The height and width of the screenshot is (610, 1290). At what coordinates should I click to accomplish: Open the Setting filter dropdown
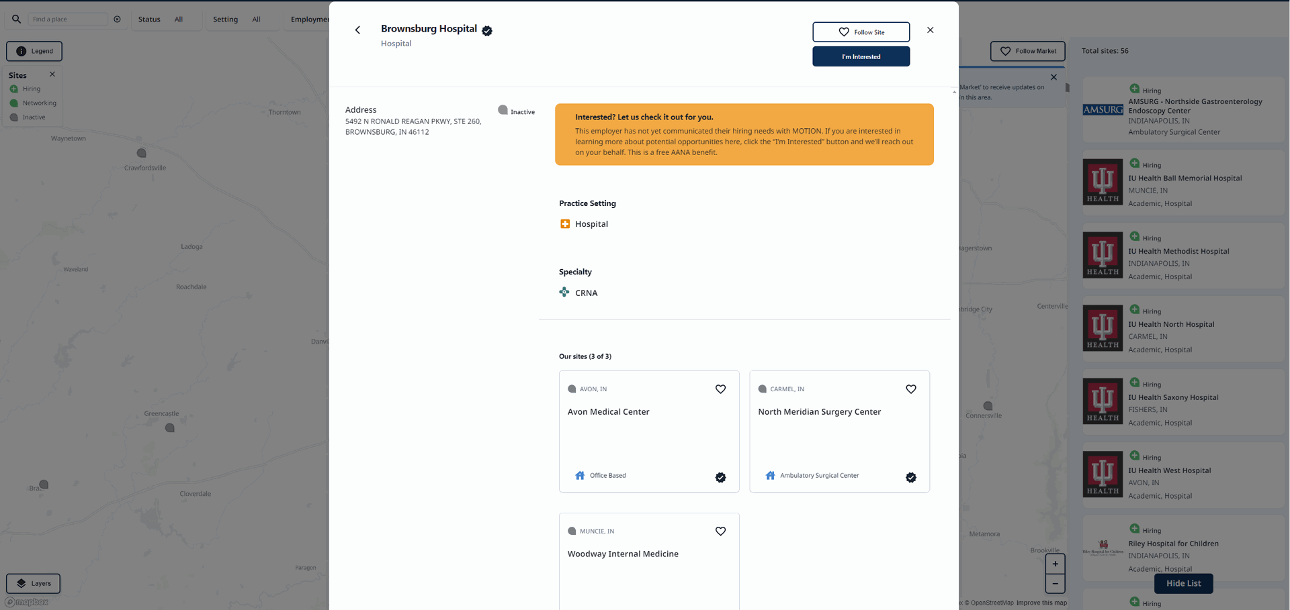237,19
